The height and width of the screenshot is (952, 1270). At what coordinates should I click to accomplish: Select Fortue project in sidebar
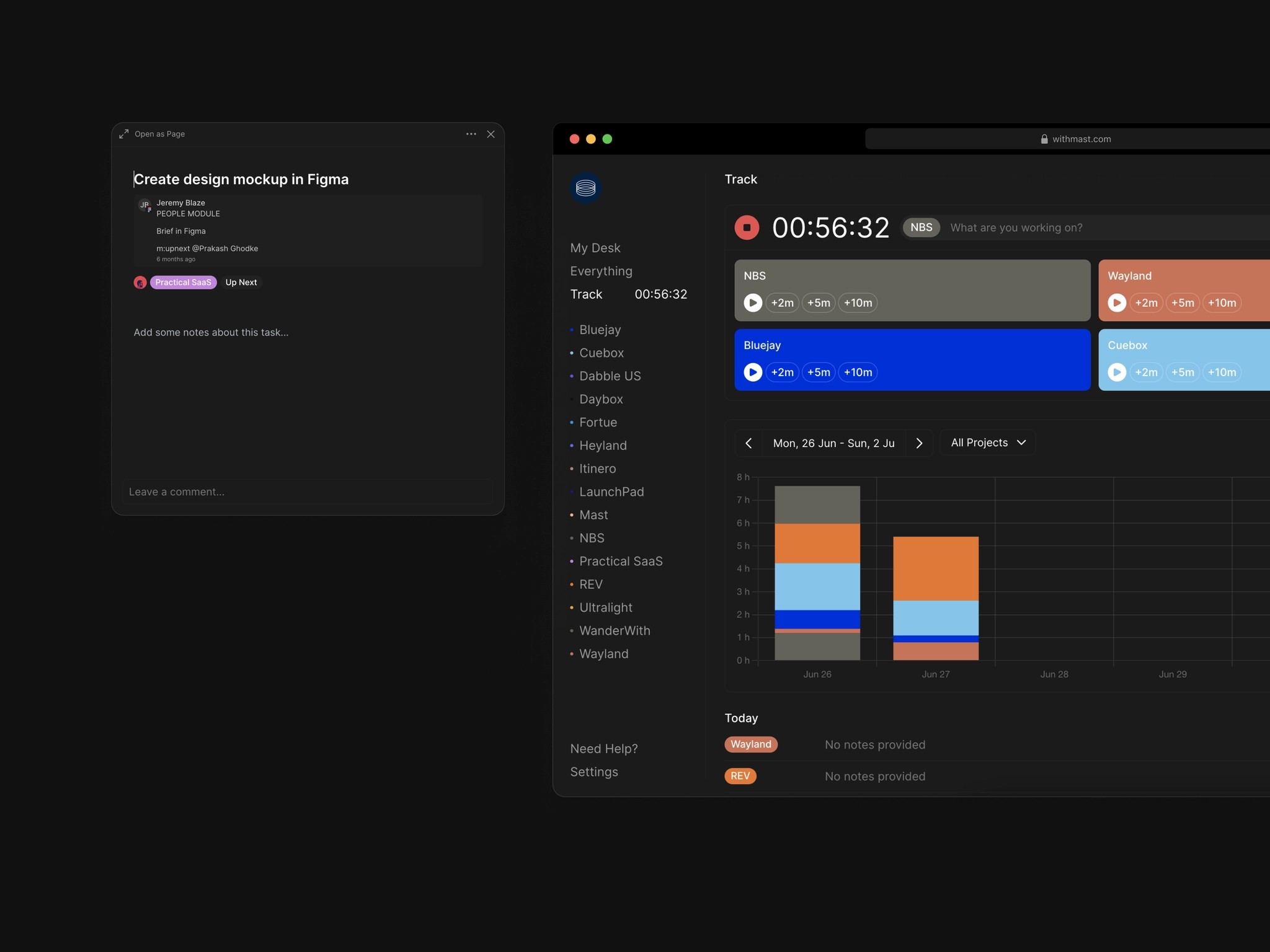[598, 422]
